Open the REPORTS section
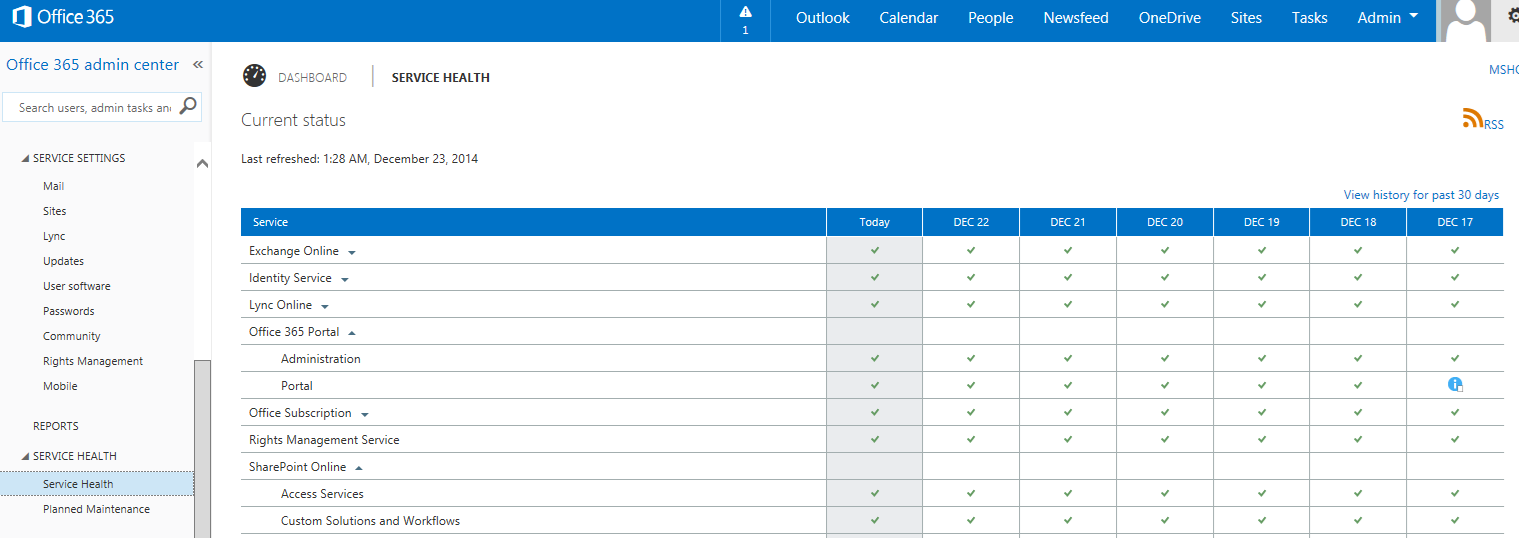The image size is (1519, 538). 56,426
